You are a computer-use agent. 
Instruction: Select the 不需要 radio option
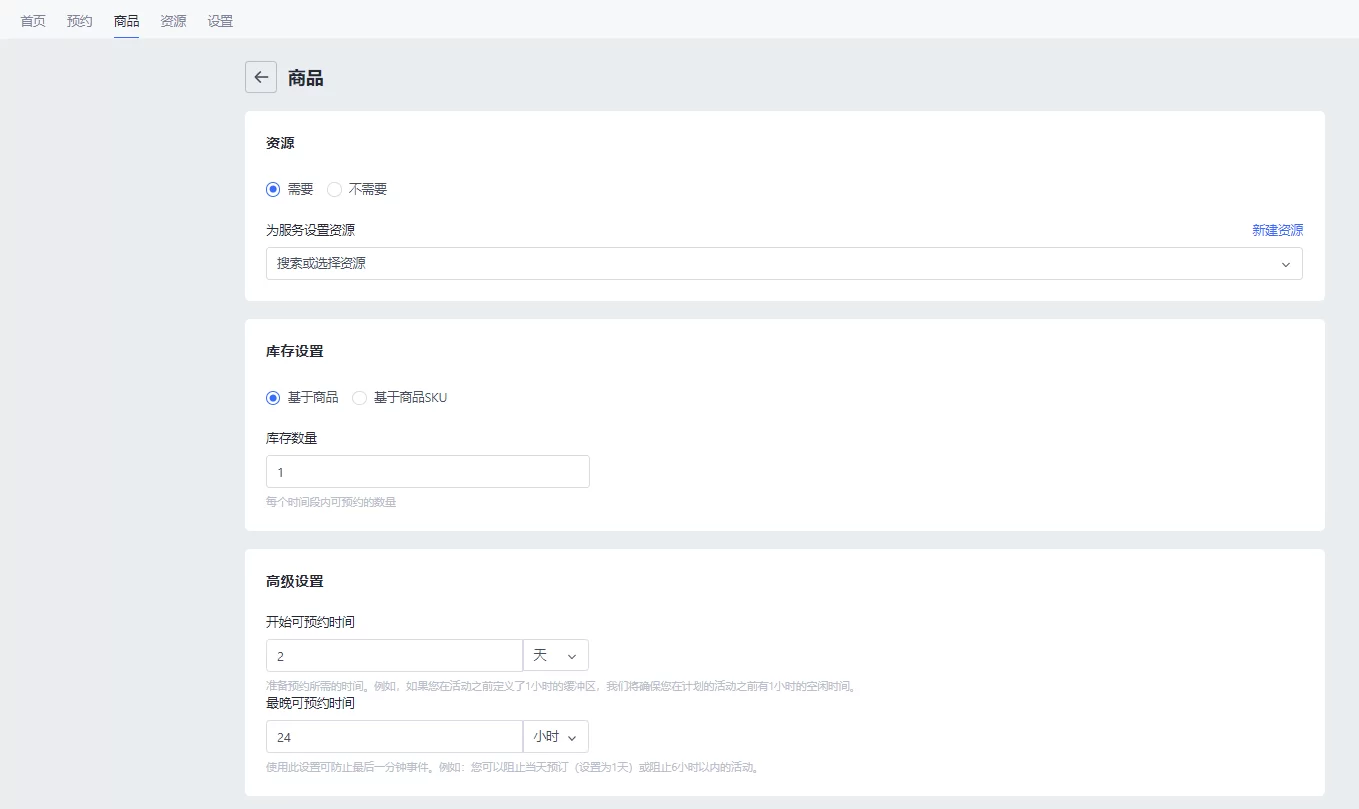click(335, 189)
